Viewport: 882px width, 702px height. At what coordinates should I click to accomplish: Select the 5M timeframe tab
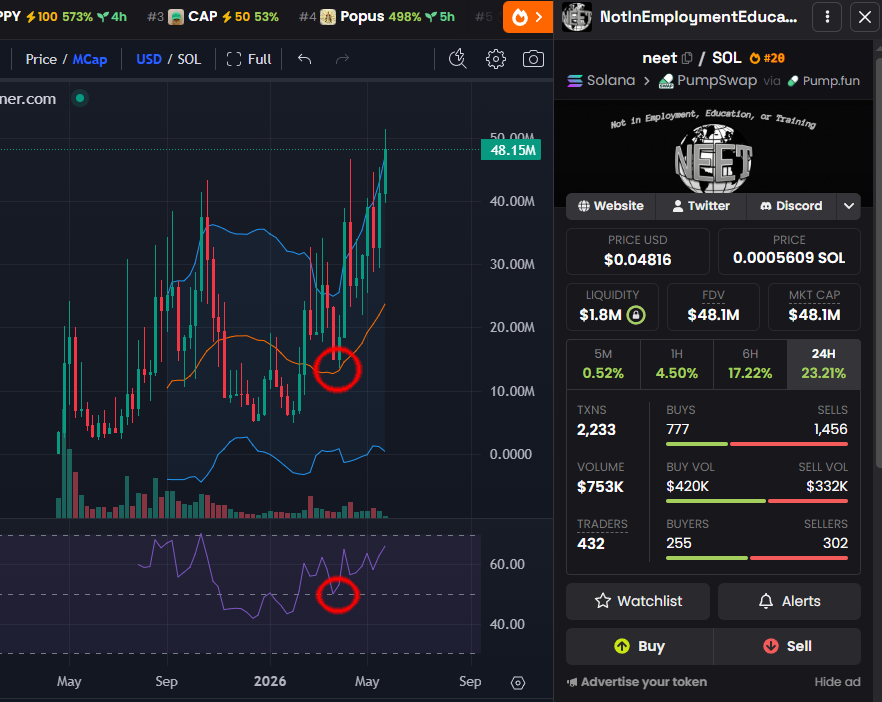(x=603, y=364)
